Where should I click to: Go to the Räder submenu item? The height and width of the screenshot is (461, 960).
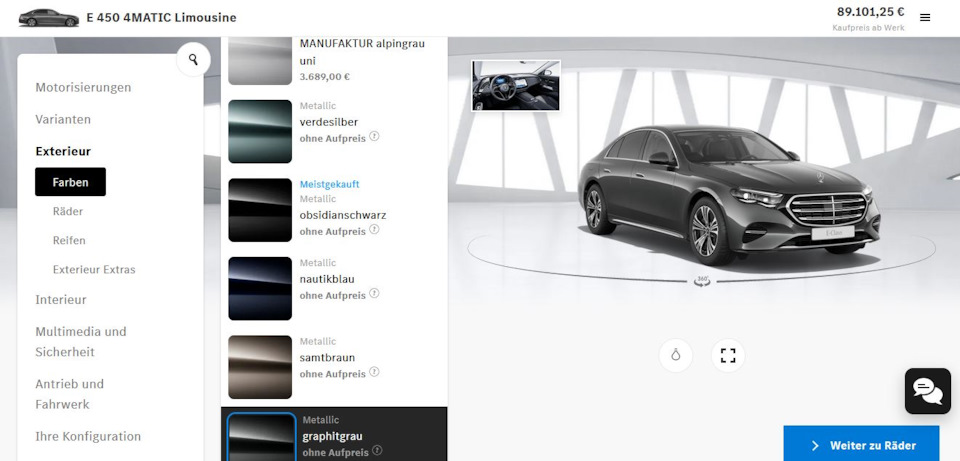click(x=68, y=211)
